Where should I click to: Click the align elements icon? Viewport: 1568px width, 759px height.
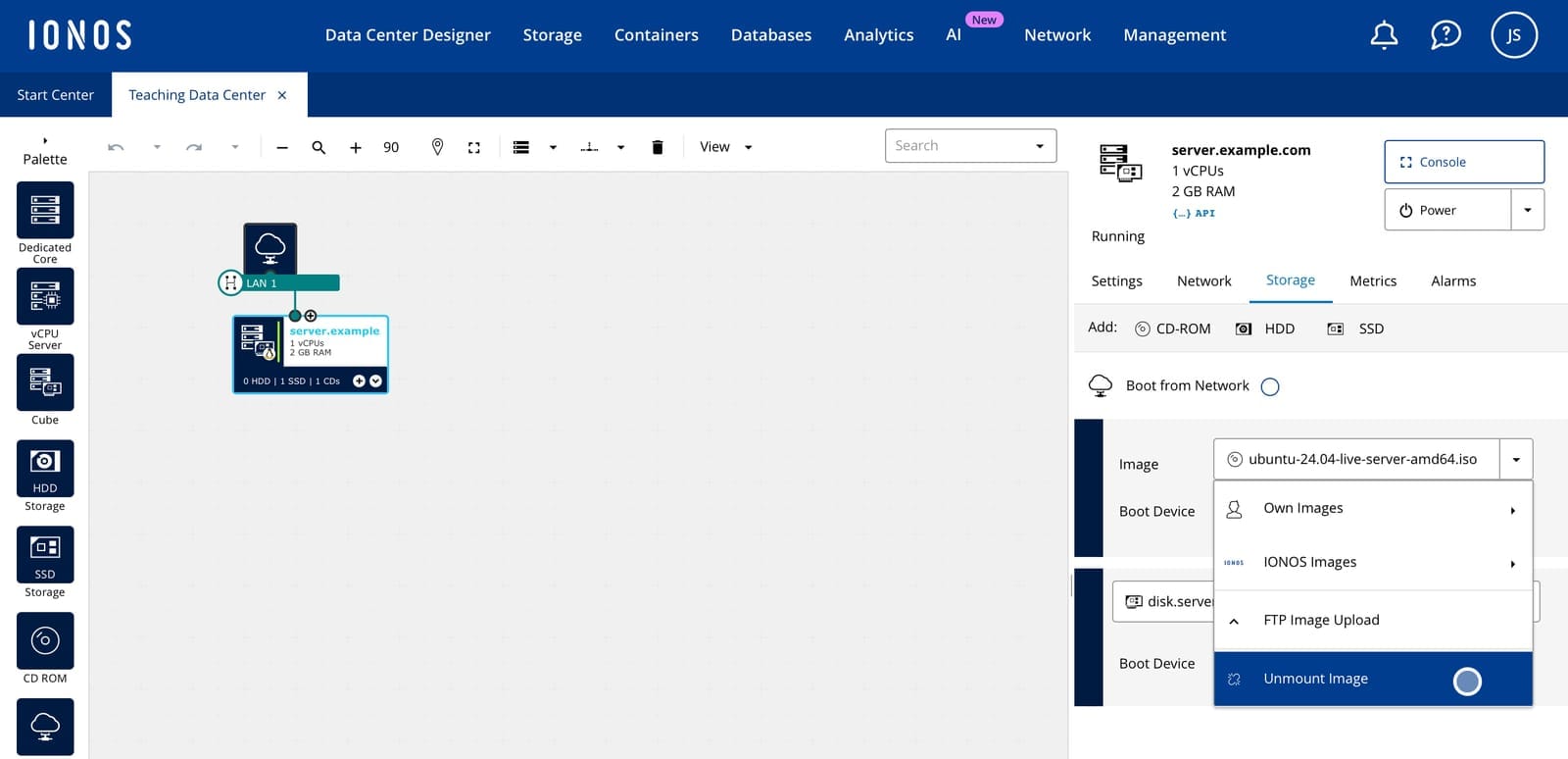click(x=589, y=147)
